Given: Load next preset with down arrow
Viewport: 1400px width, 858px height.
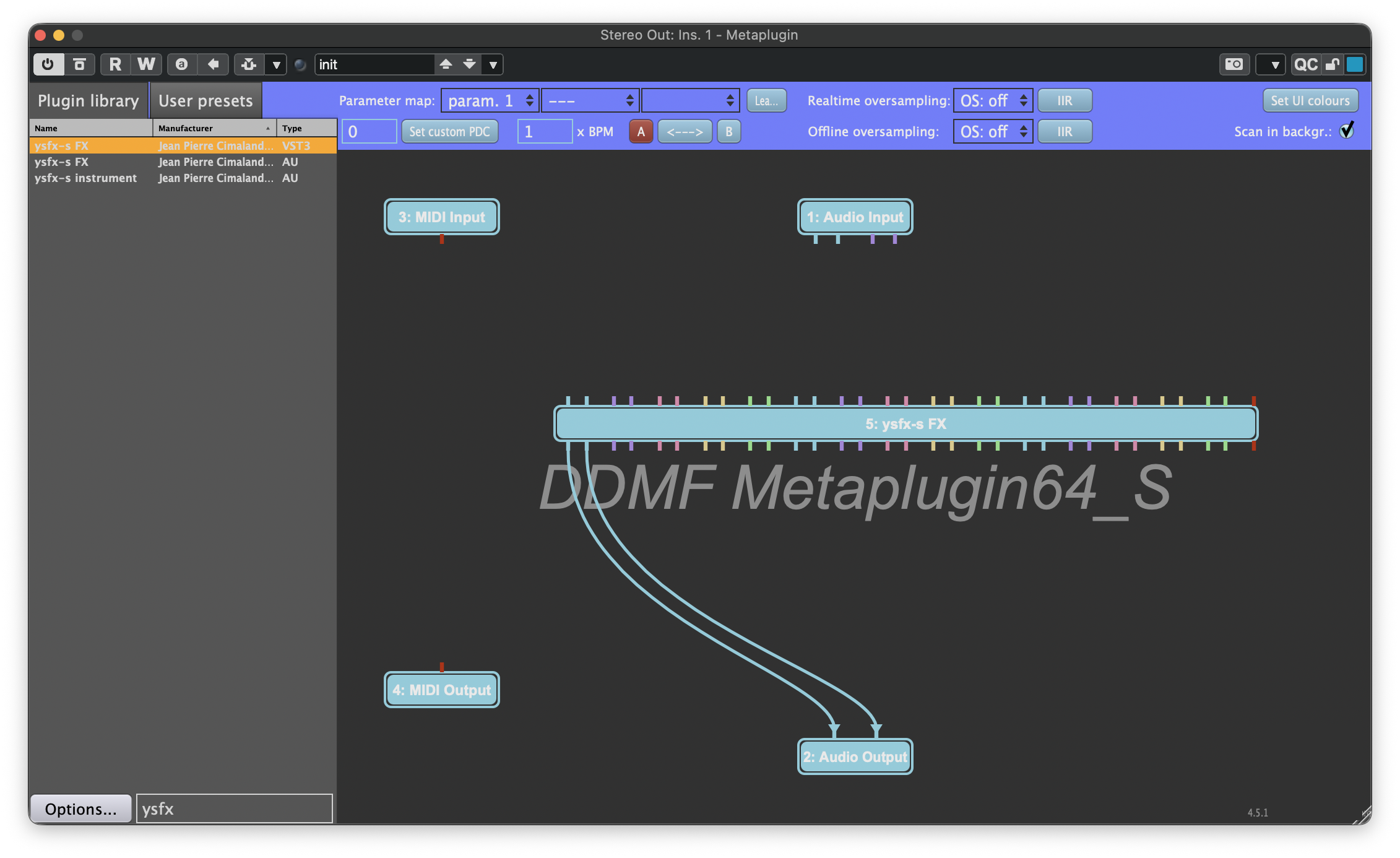Looking at the screenshot, I should 470,64.
